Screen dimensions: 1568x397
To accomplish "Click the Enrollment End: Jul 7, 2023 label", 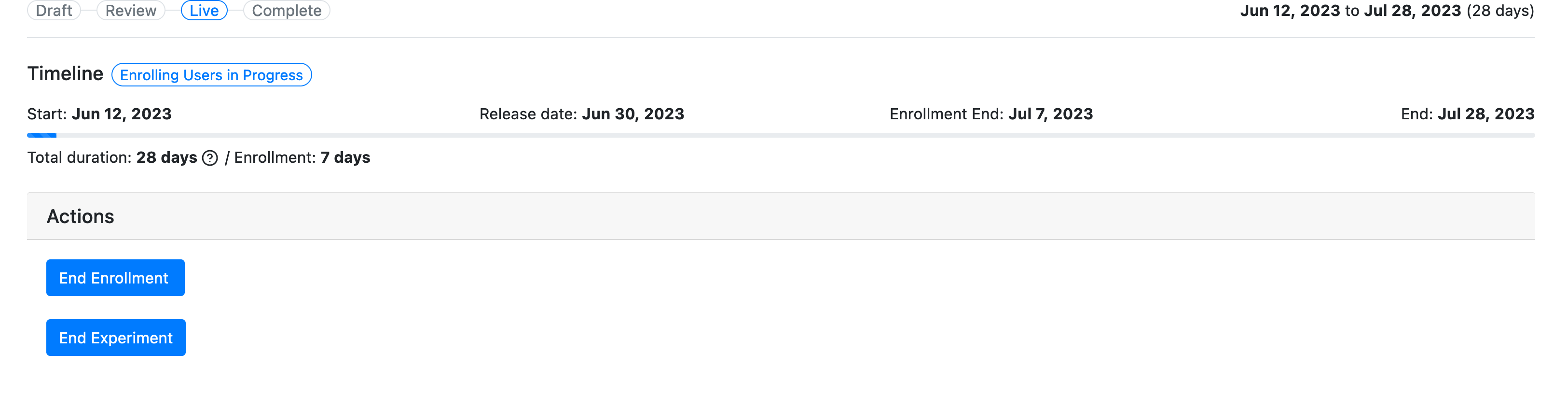I will pos(991,114).
